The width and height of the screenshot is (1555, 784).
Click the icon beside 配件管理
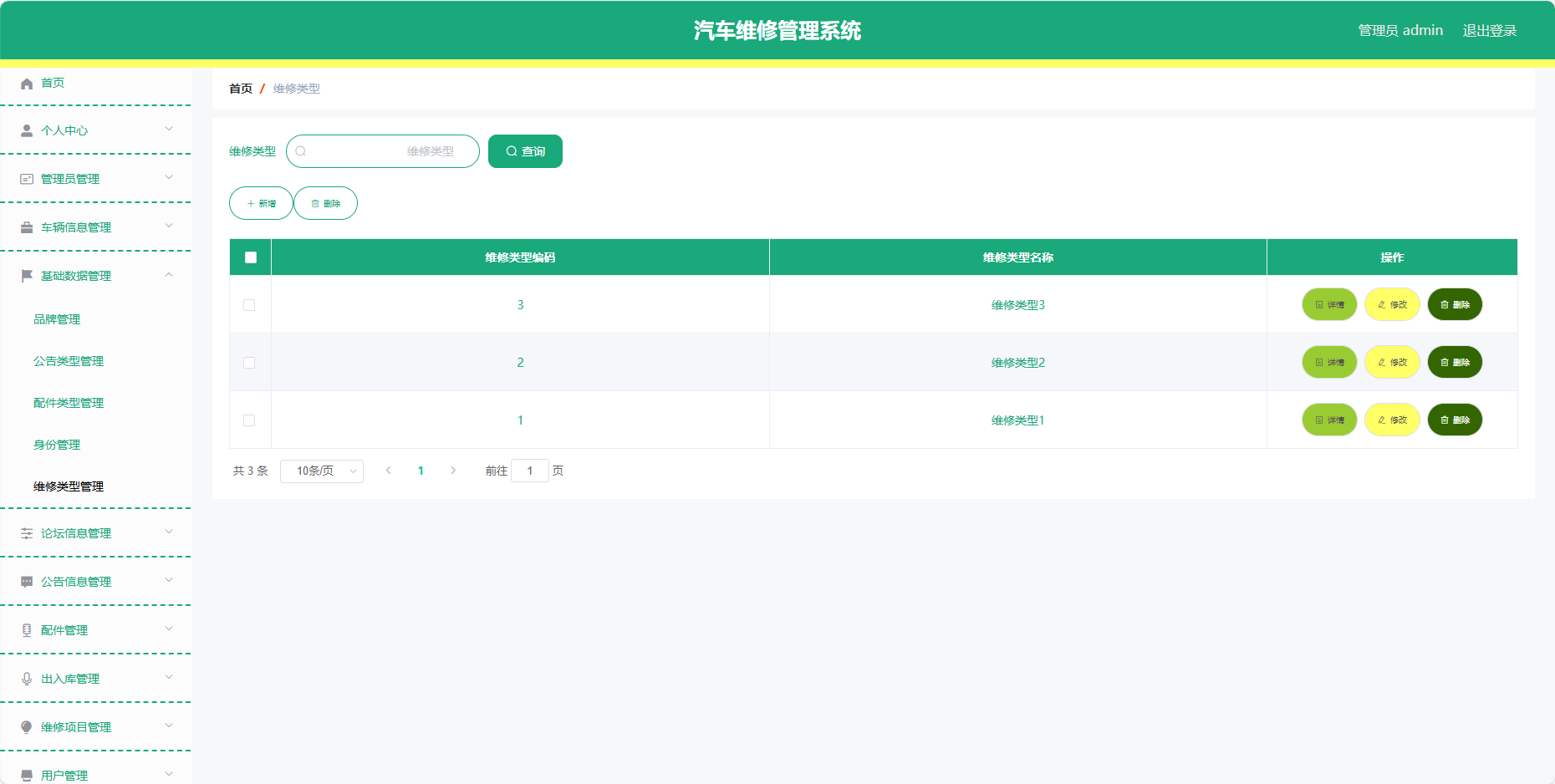click(x=27, y=630)
